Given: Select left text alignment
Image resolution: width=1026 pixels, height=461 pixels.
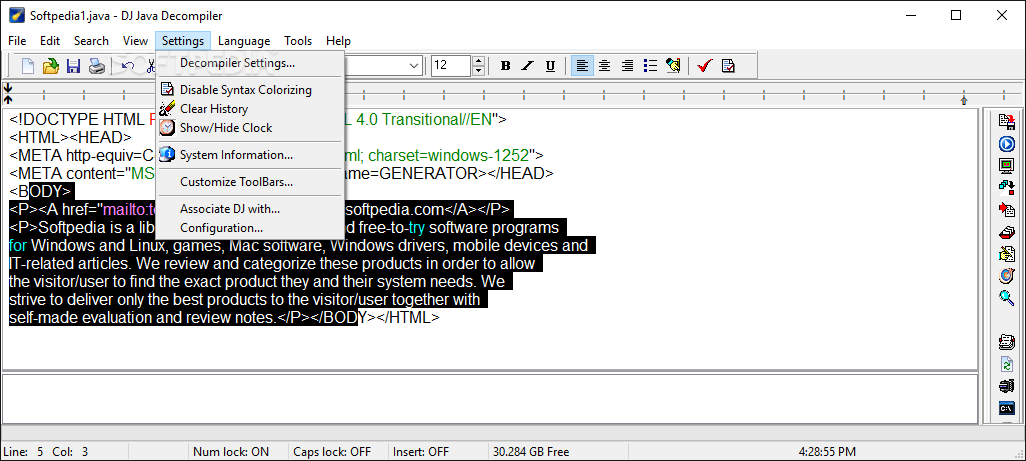Looking at the screenshot, I should pyautogui.click(x=582, y=65).
